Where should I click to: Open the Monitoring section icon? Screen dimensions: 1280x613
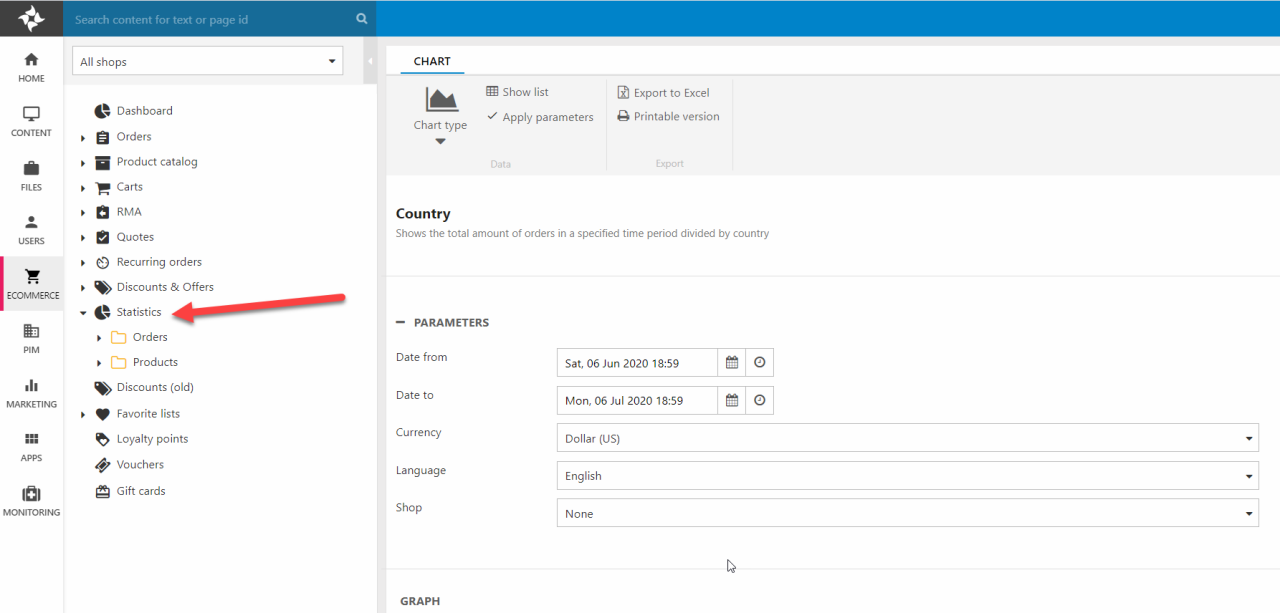click(x=31, y=501)
